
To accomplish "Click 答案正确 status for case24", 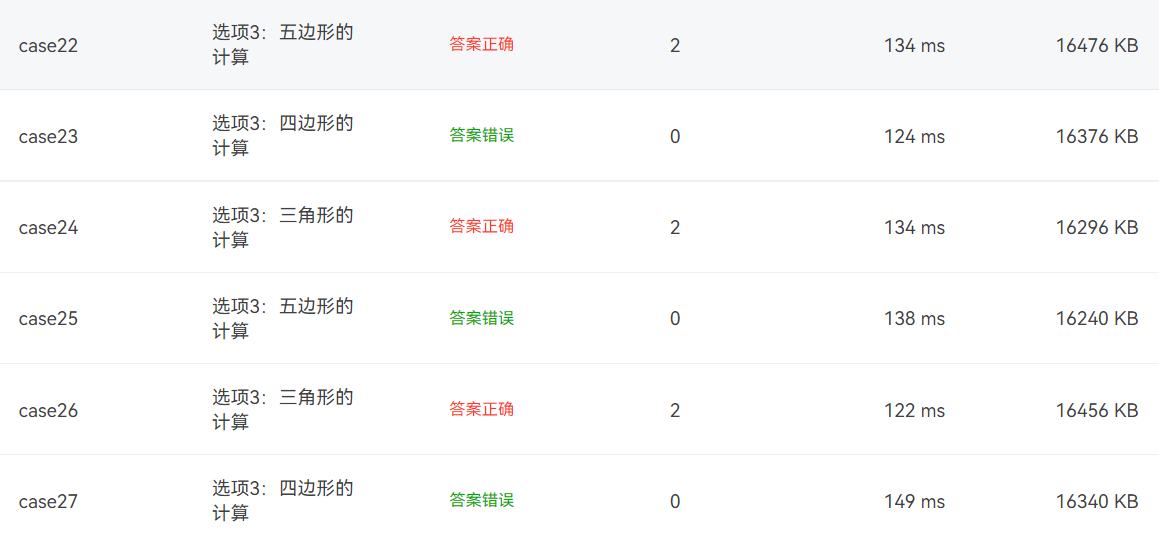I will [482, 227].
